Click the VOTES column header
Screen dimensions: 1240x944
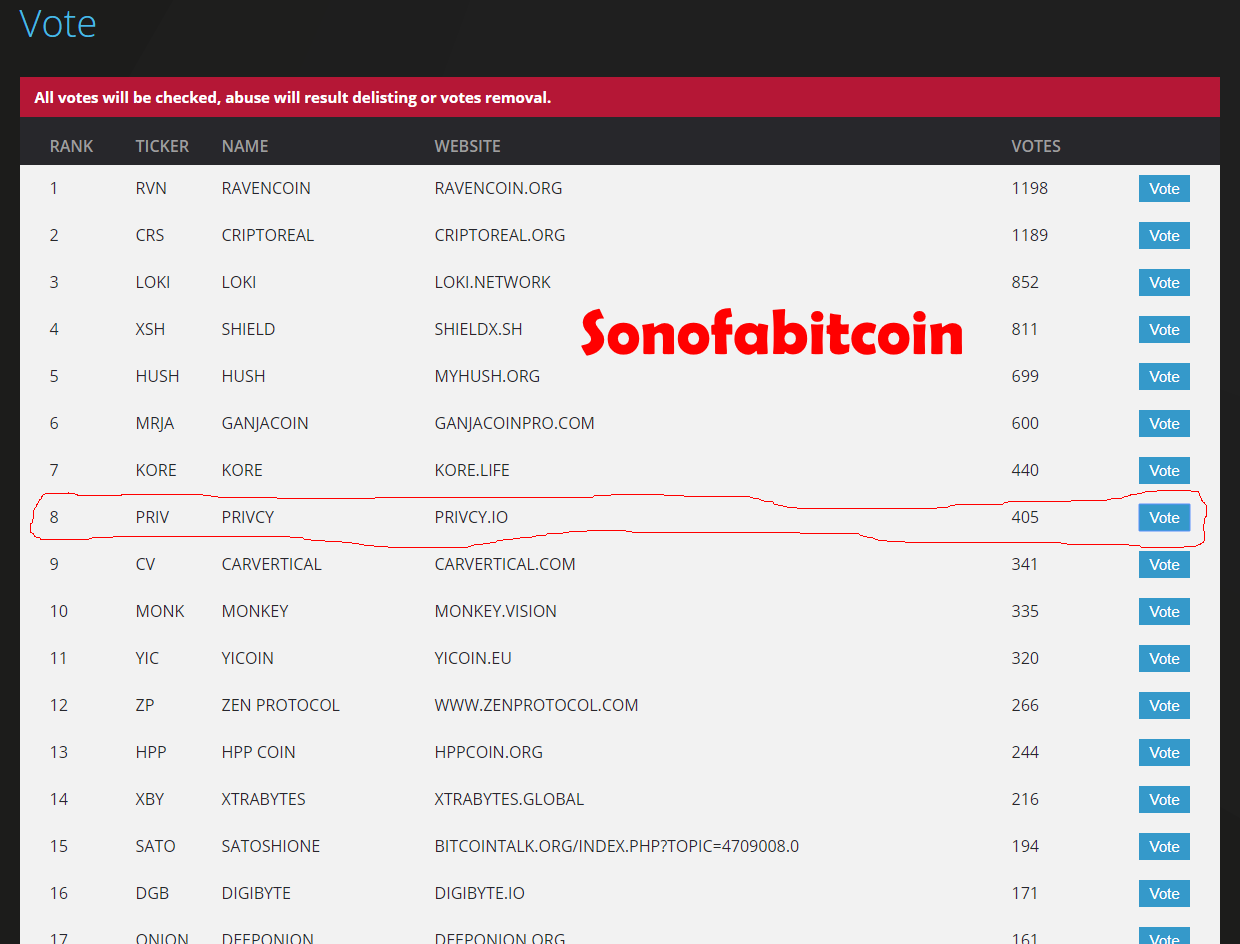point(1036,146)
